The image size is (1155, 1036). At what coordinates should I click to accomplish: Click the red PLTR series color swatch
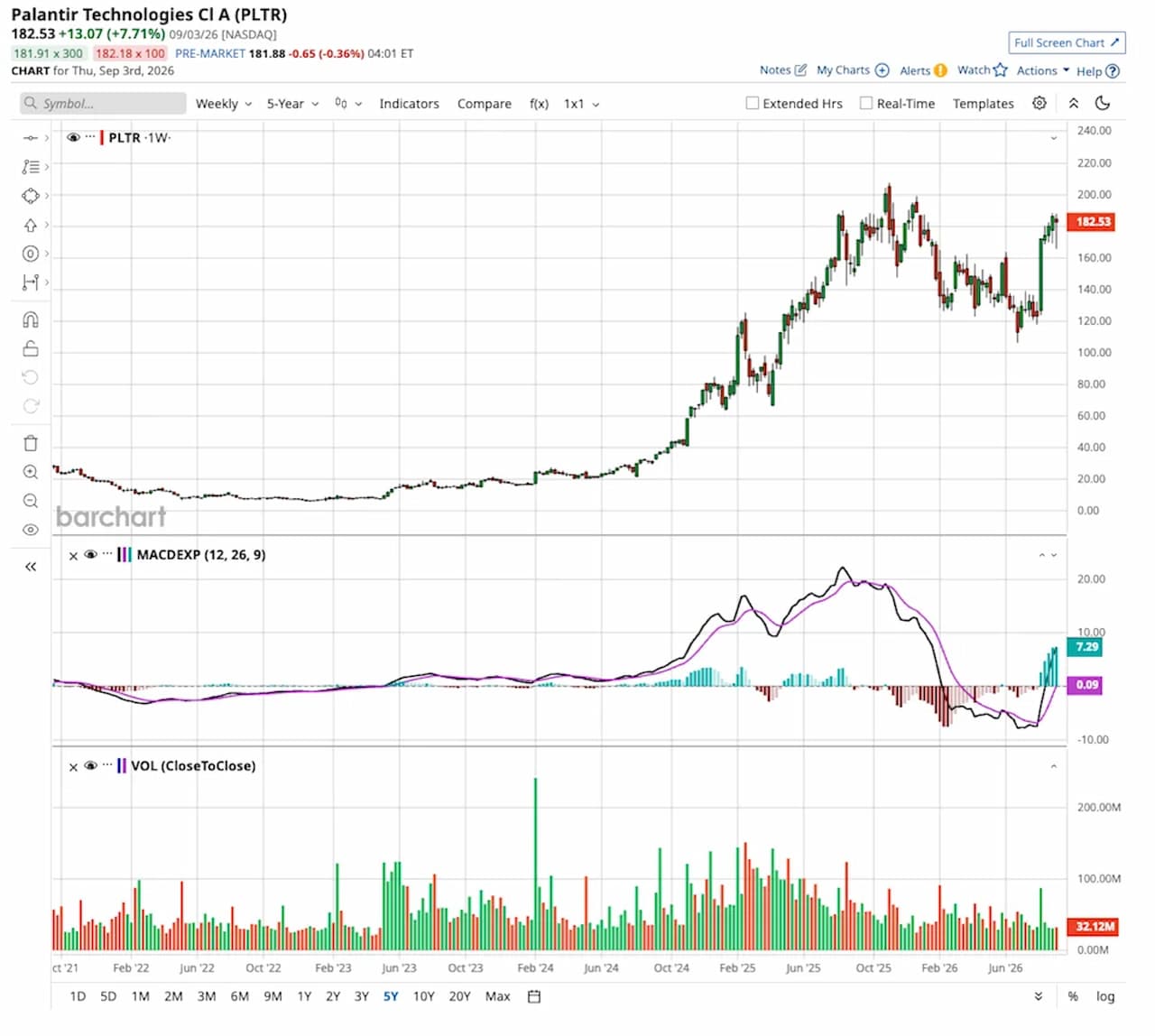tap(102, 138)
